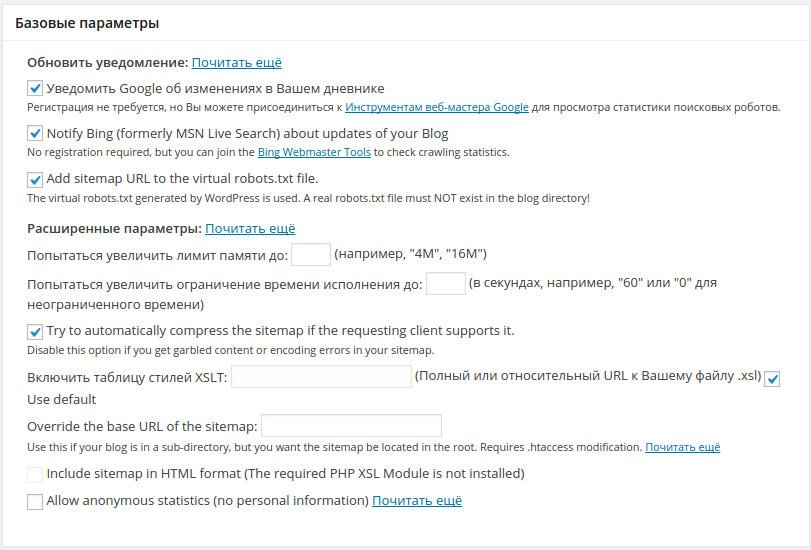
Task: Uncheck the notify Google checkbox
Action: point(35,88)
